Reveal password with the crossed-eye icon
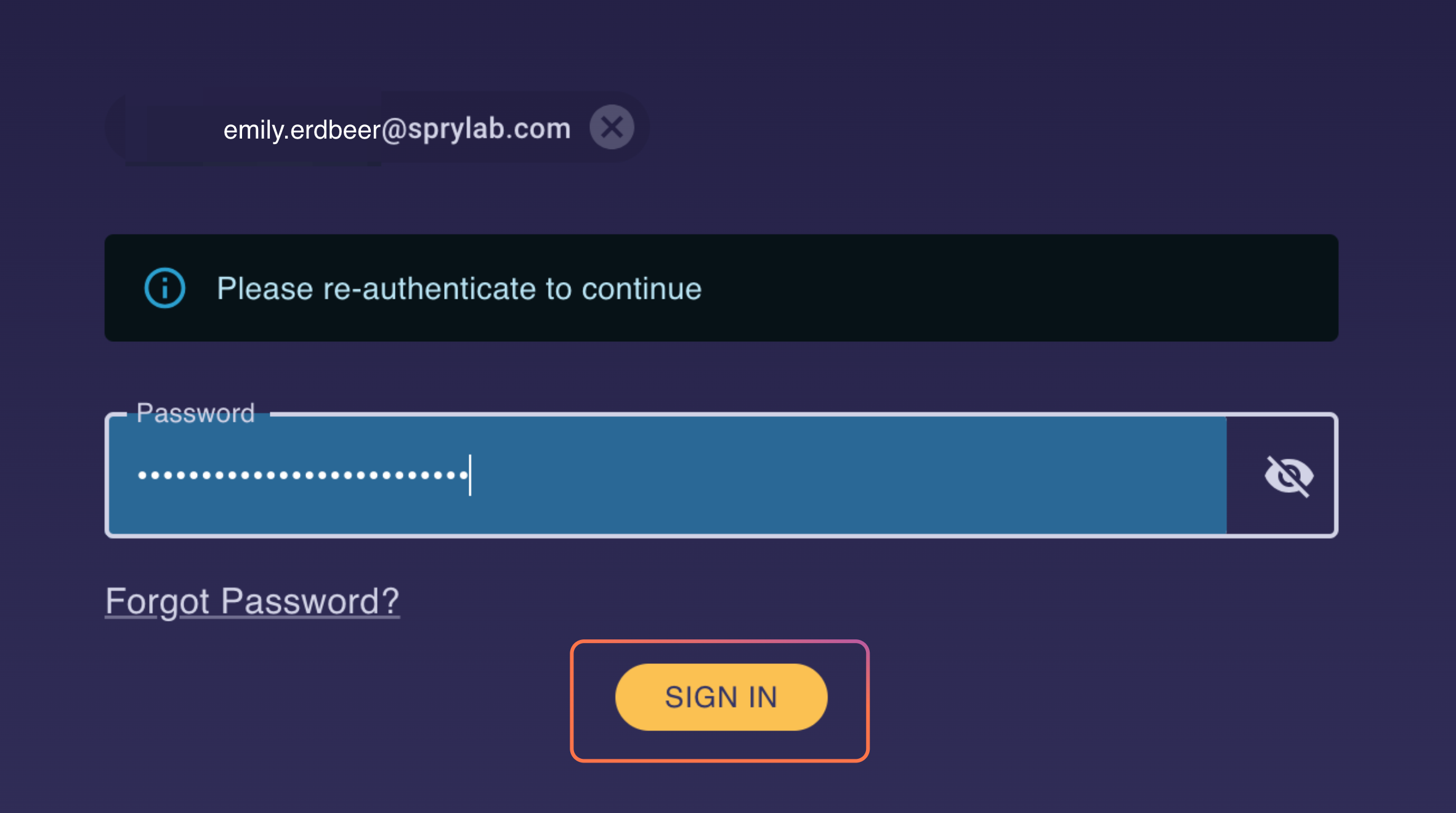The image size is (1456, 813). click(x=1288, y=475)
